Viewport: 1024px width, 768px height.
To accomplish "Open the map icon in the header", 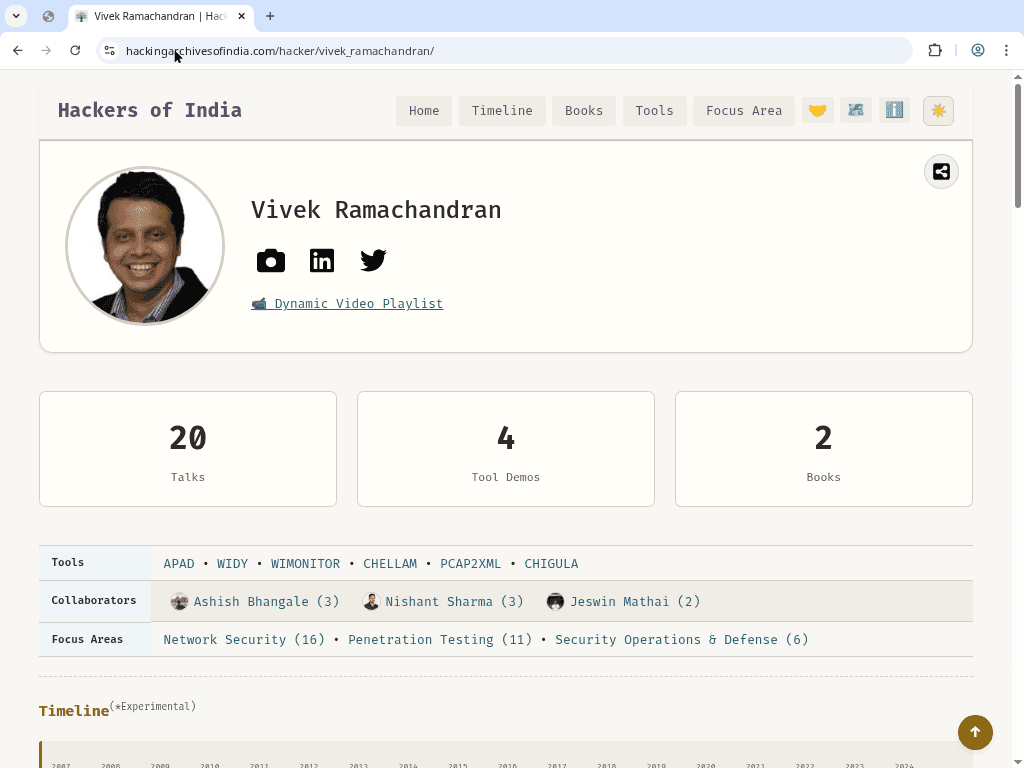I will 856,110.
